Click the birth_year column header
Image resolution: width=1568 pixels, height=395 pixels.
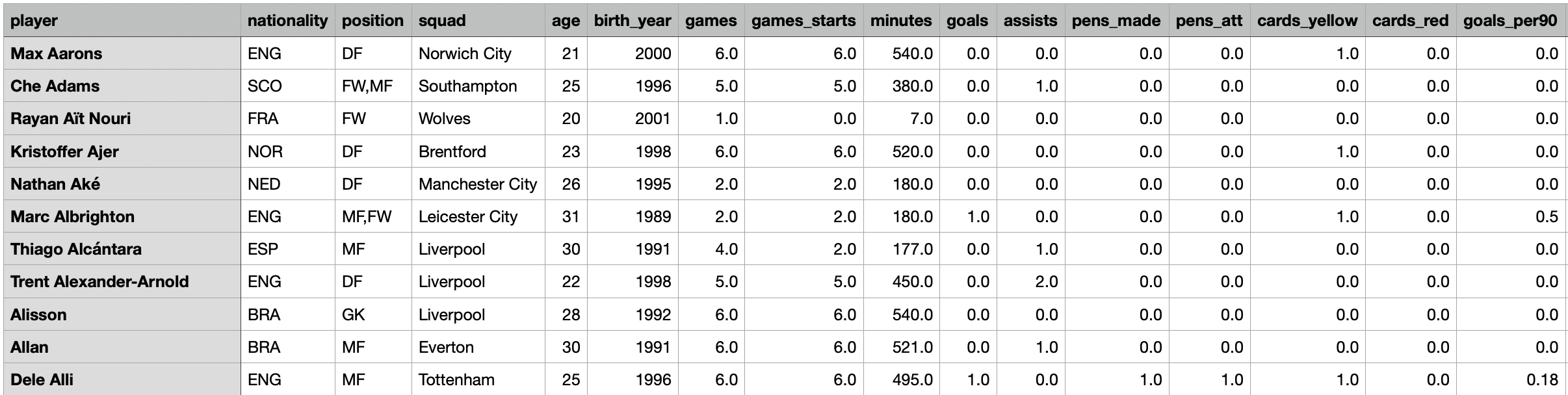(633, 21)
